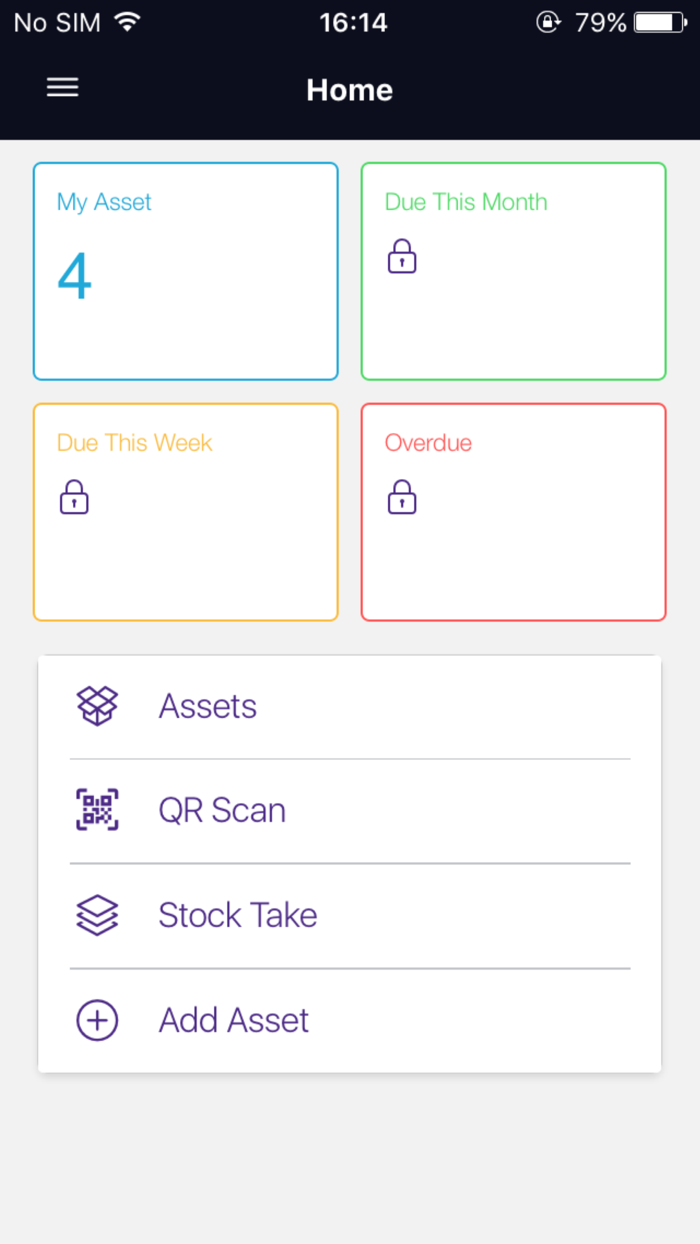This screenshot has width=700, height=1244.
Task: Open the hamburger navigation menu
Action: pyautogui.click(x=62, y=88)
